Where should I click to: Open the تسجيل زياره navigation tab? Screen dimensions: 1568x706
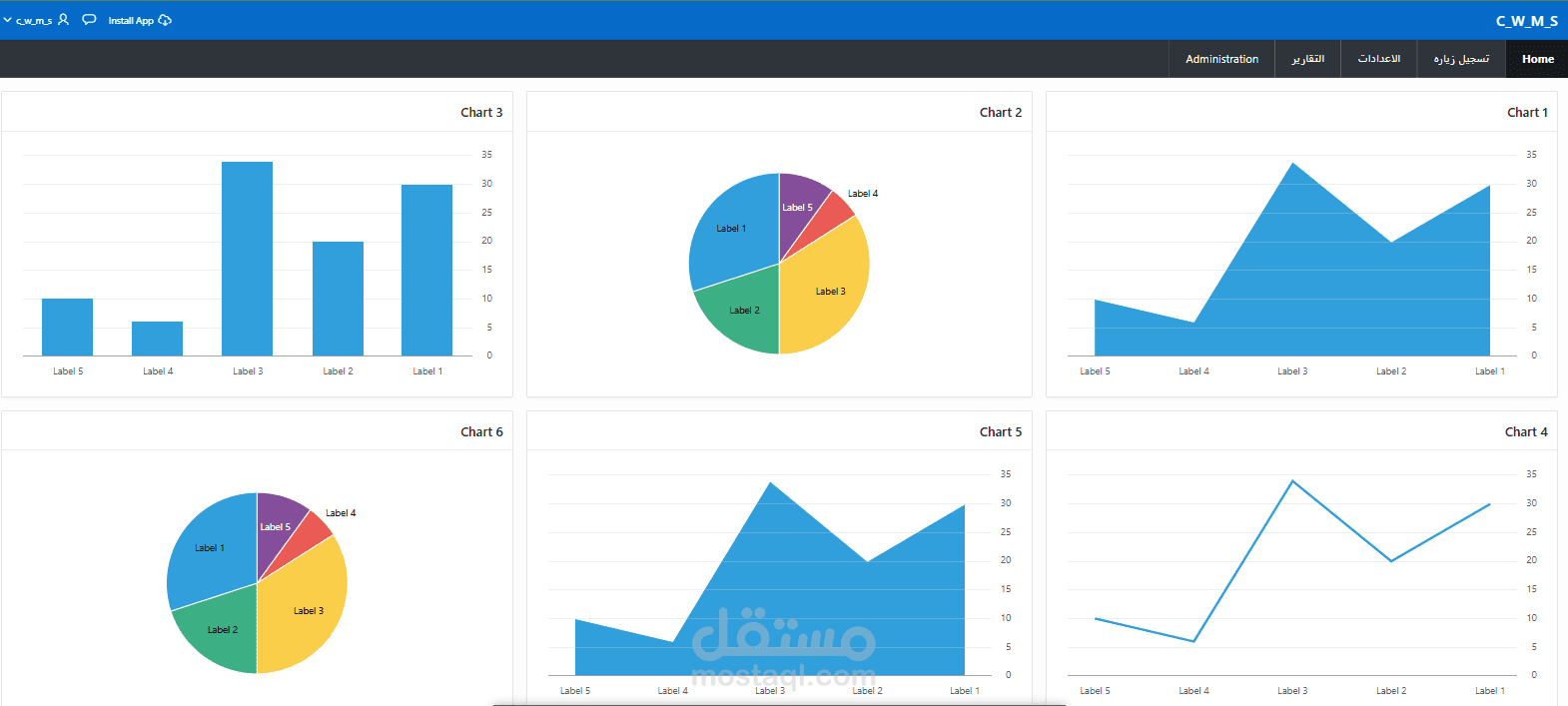[x=1461, y=59]
